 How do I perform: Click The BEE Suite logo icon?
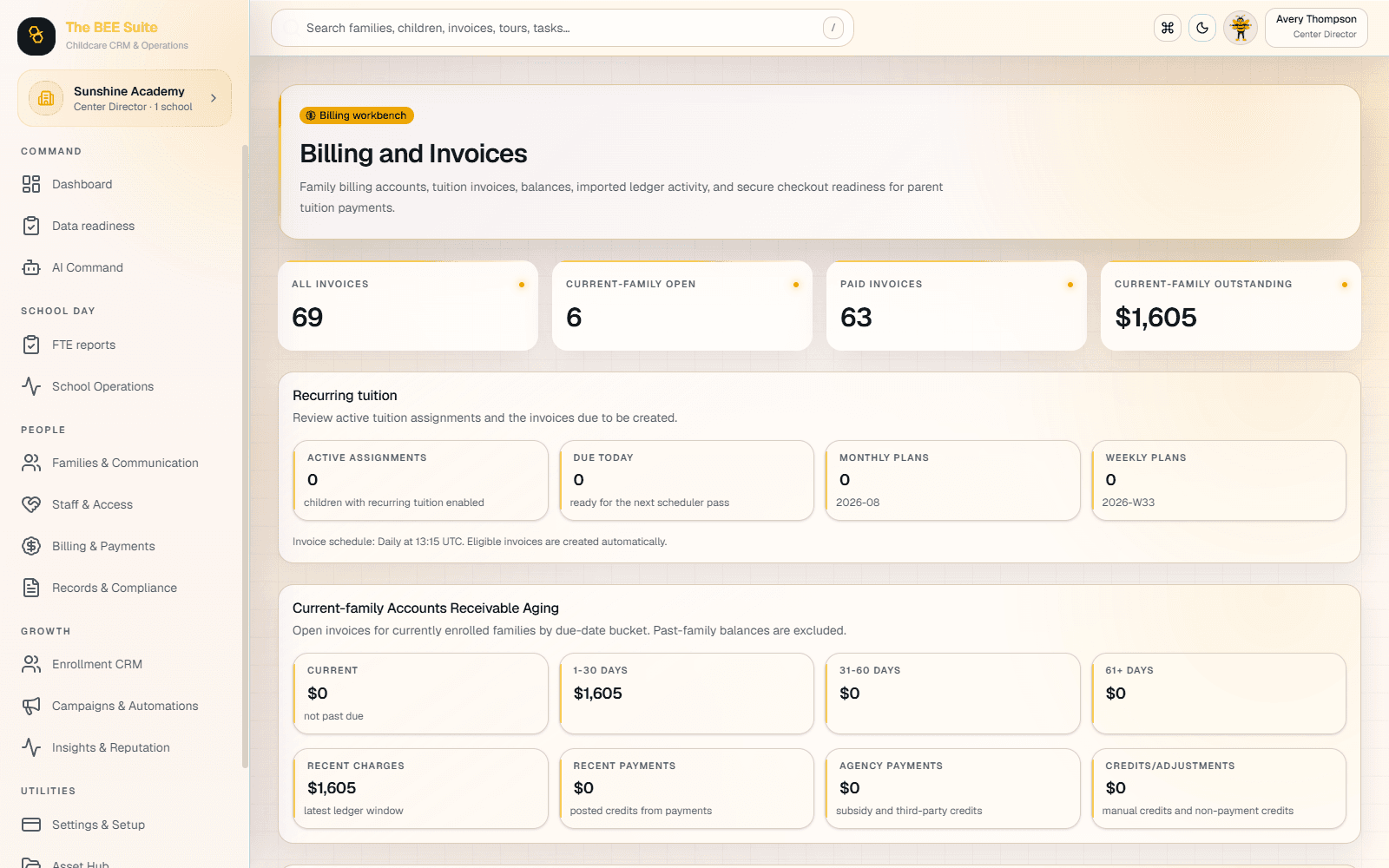pos(36,36)
